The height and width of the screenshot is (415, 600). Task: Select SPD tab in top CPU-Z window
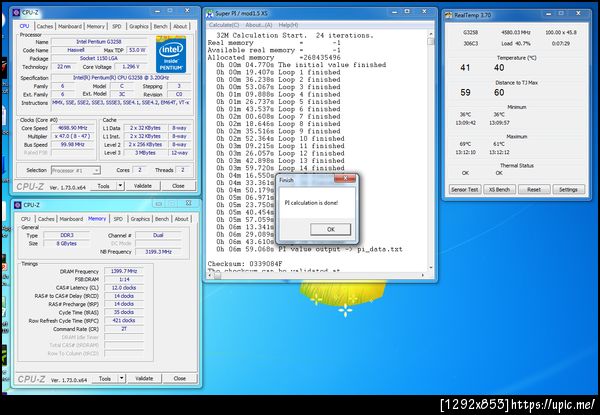click(117, 26)
